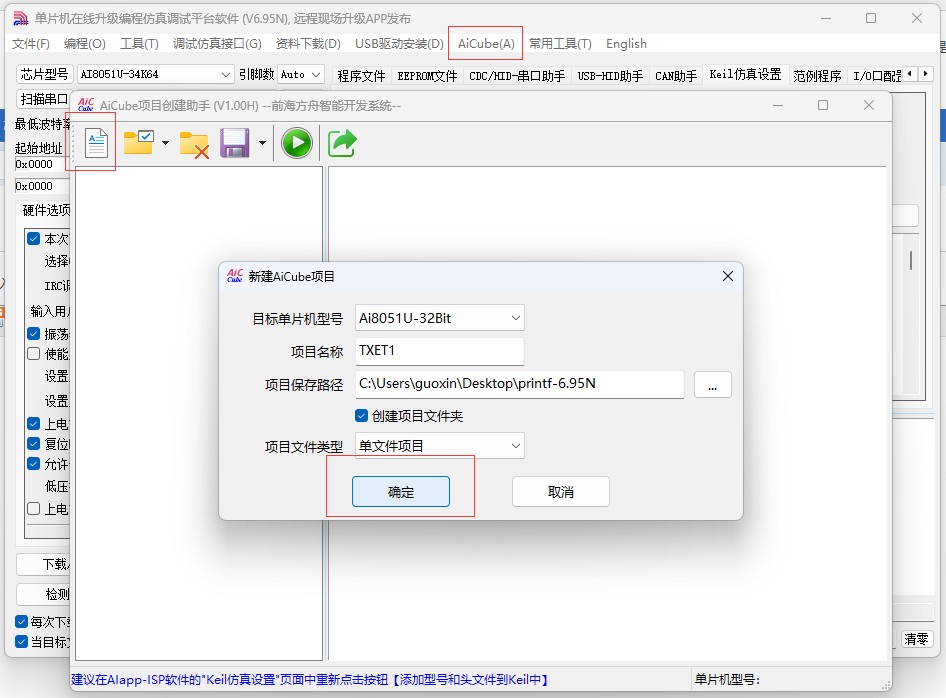The image size is (946, 698).
Task: Switch to the EEPROM文件 tab
Action: (427, 76)
